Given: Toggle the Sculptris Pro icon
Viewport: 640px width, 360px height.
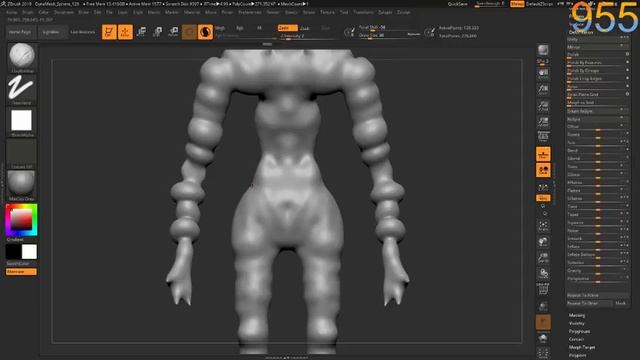Looking at the screenshot, I should pyautogui.click(x=205, y=32).
